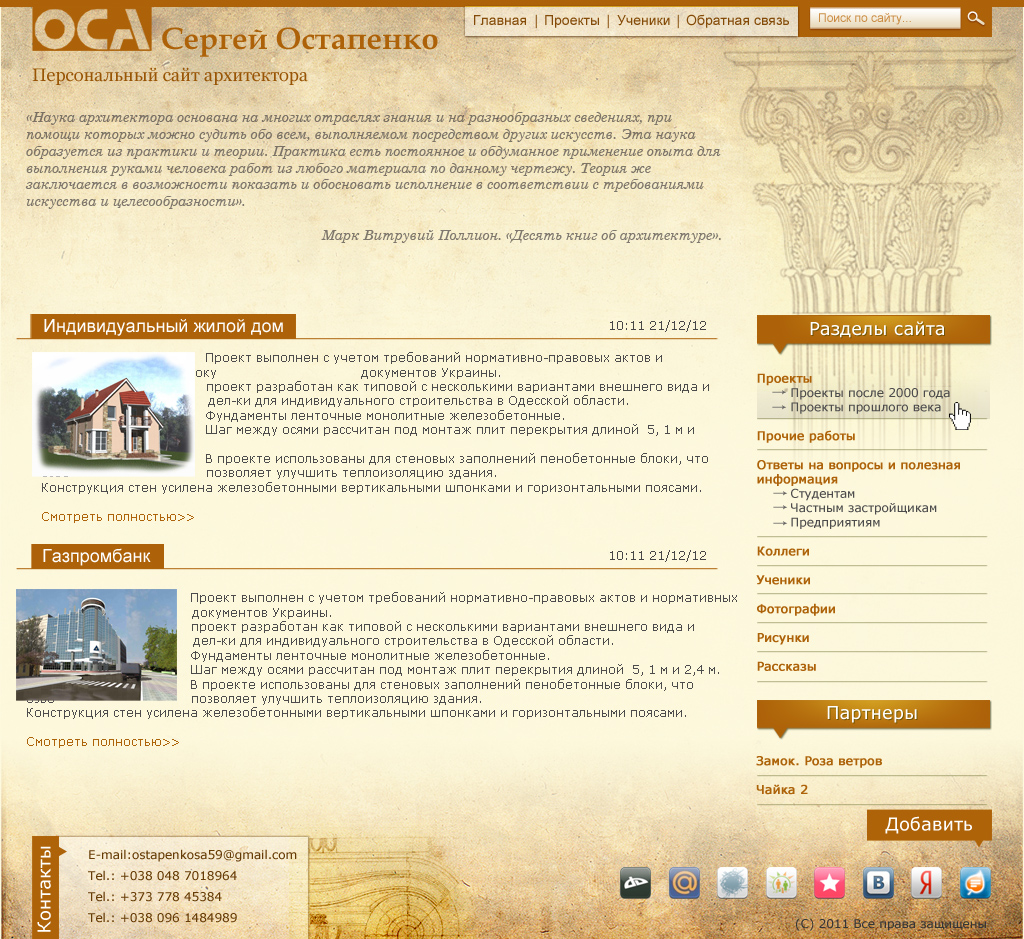The height and width of the screenshot is (939, 1024).
Task: Click the Yandex red Я icon
Action: tap(926, 882)
